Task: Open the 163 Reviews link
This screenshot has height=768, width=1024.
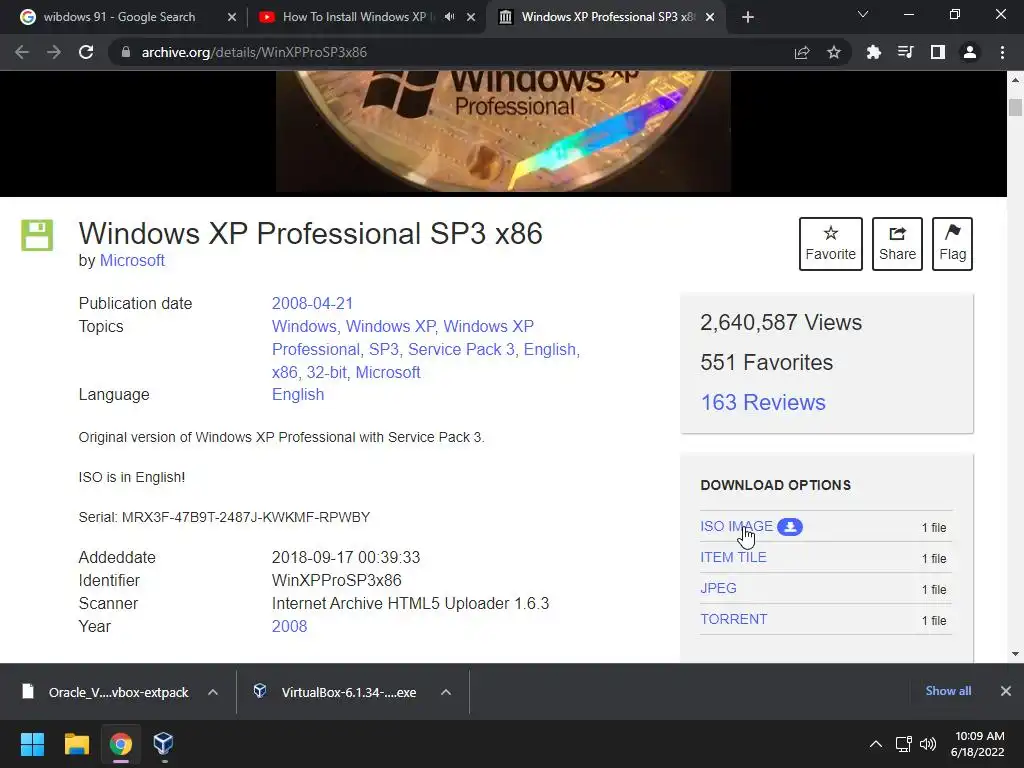Action: point(763,402)
